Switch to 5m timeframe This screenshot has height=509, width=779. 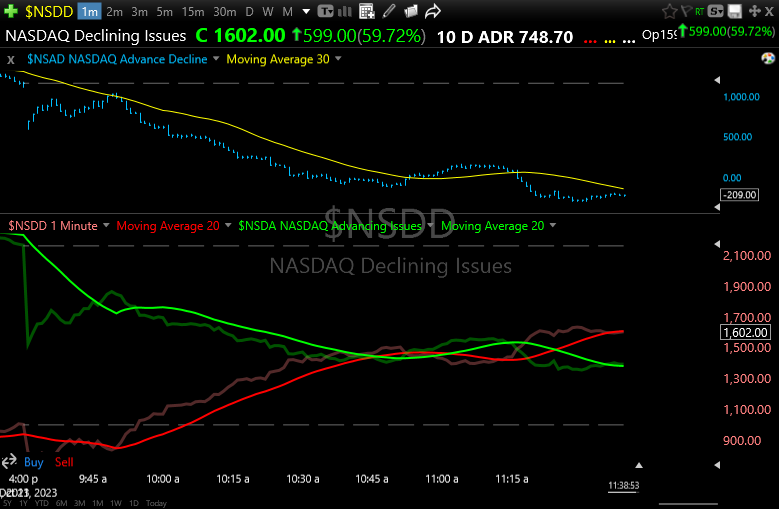click(165, 12)
